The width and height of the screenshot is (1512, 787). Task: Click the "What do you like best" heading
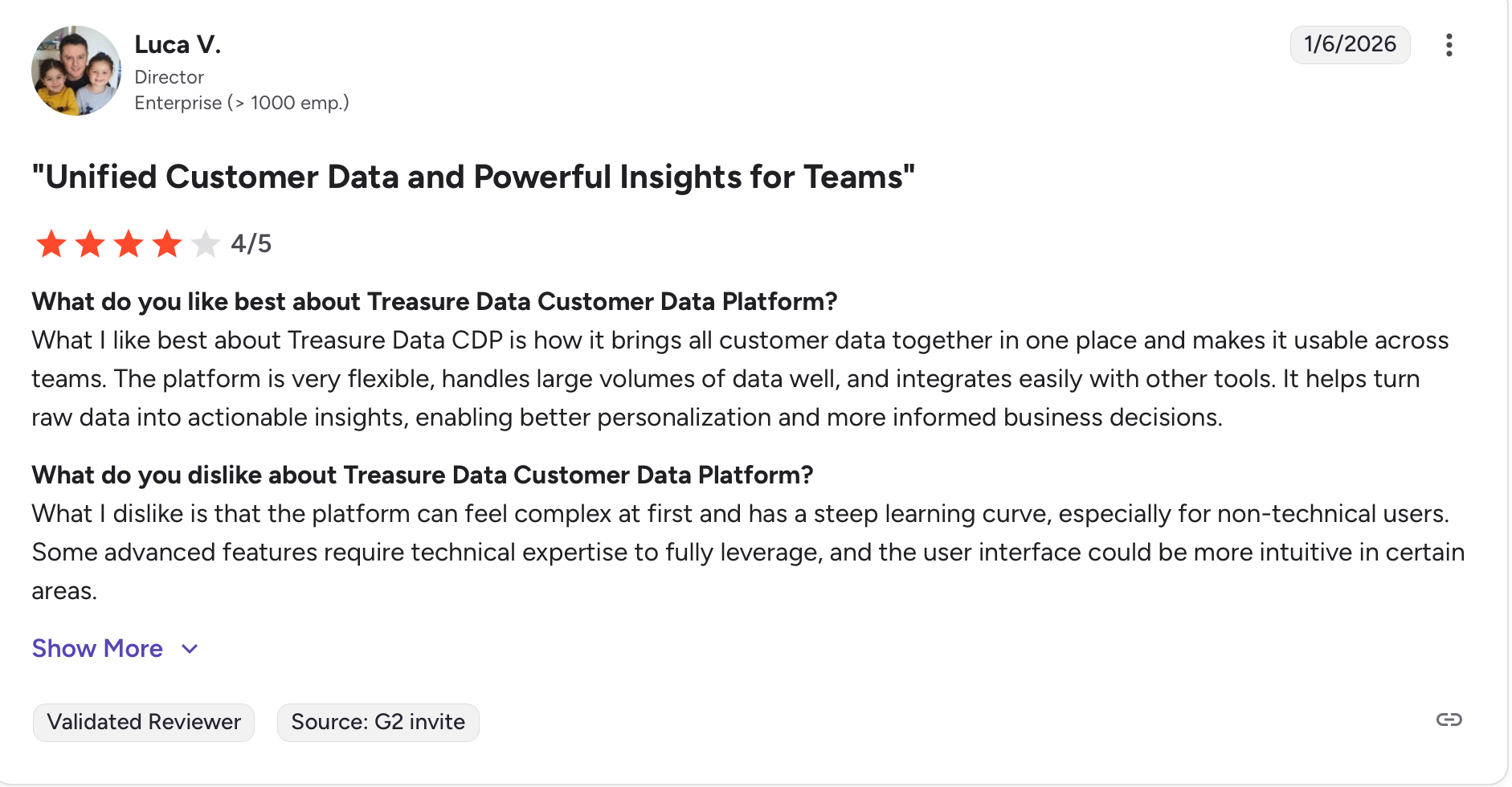pyautogui.click(x=434, y=301)
